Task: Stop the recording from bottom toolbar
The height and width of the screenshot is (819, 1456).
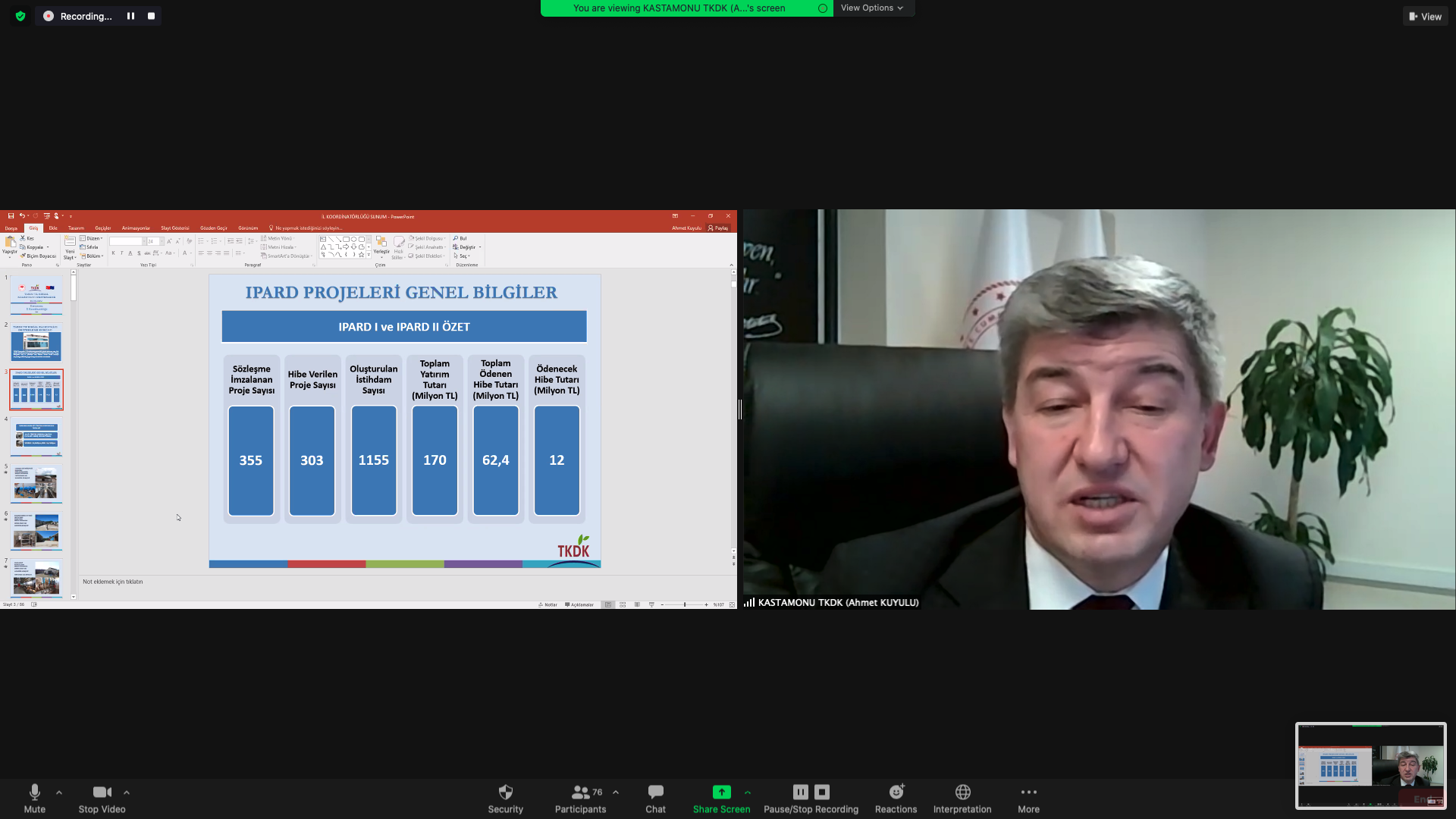Action: coord(822,792)
